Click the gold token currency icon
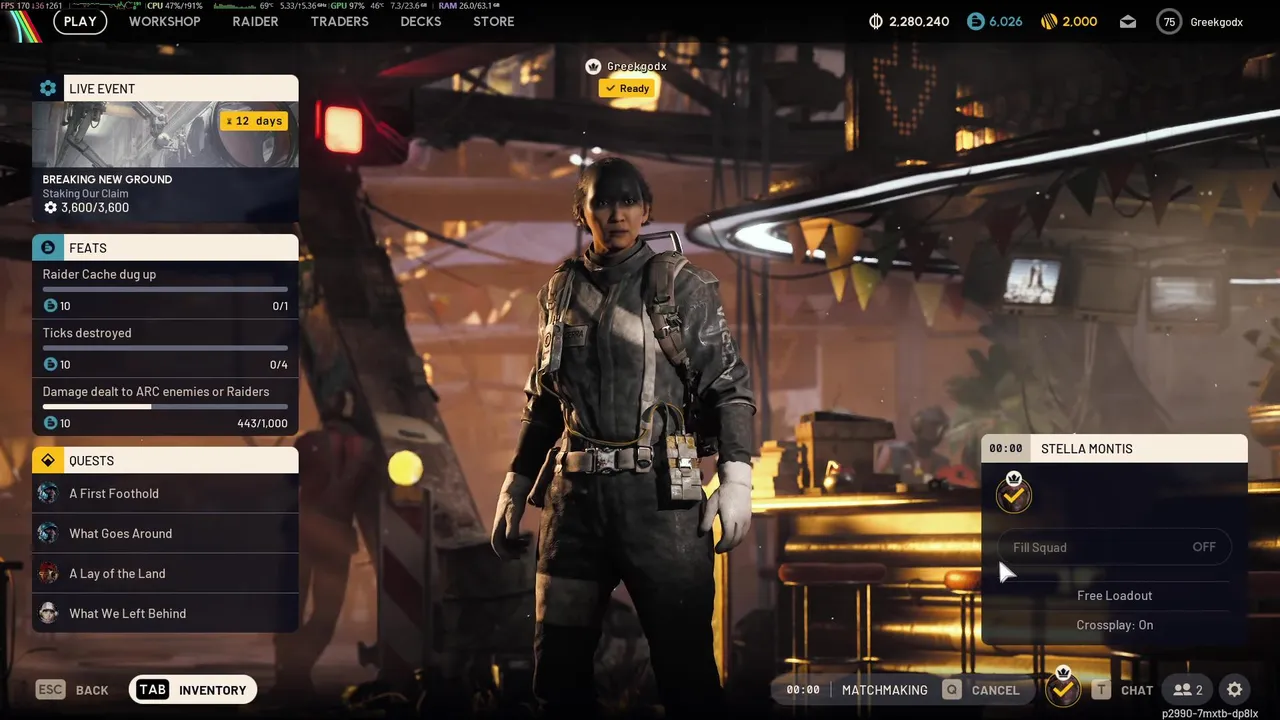Screen dimensions: 1280x720 click(x=1049, y=21)
